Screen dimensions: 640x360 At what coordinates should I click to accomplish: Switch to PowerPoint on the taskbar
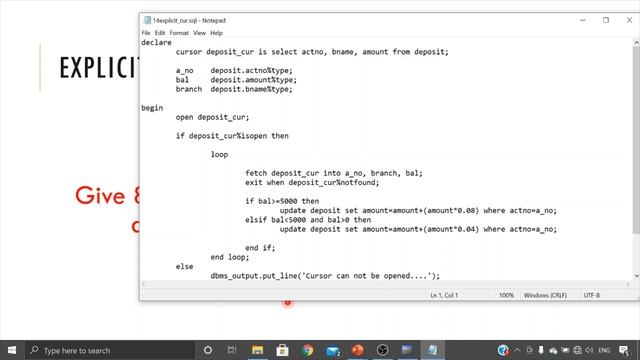(358, 350)
